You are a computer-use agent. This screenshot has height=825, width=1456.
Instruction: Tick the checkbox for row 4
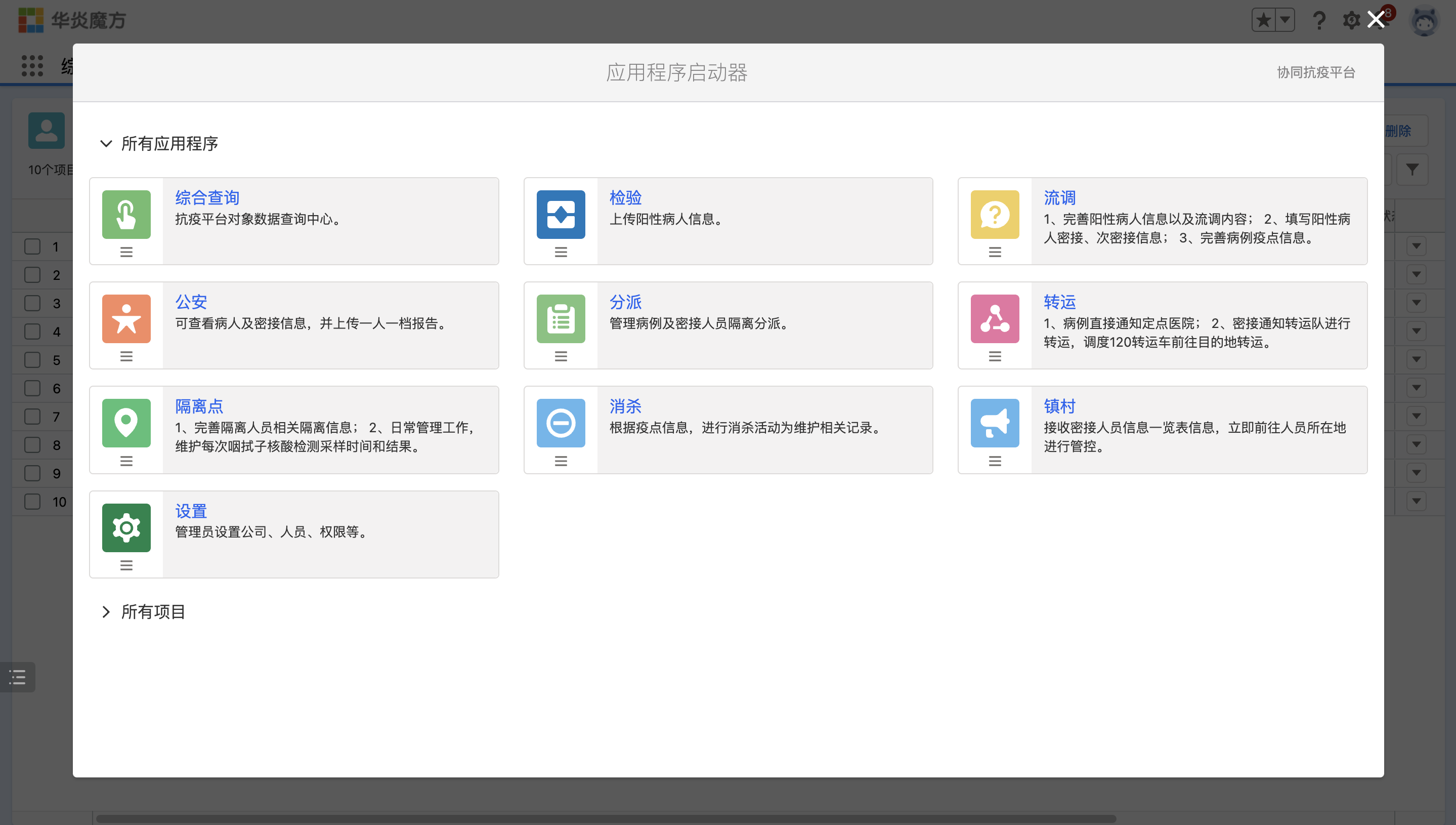pos(32,332)
